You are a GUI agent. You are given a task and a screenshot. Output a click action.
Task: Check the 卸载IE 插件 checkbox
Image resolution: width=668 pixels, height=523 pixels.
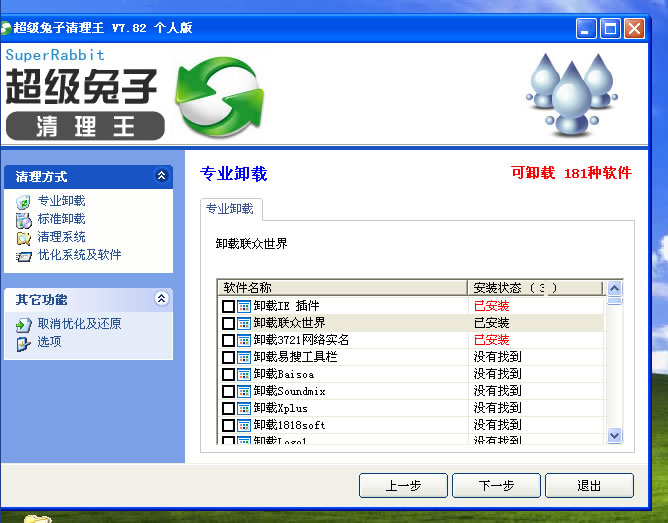pos(228,306)
